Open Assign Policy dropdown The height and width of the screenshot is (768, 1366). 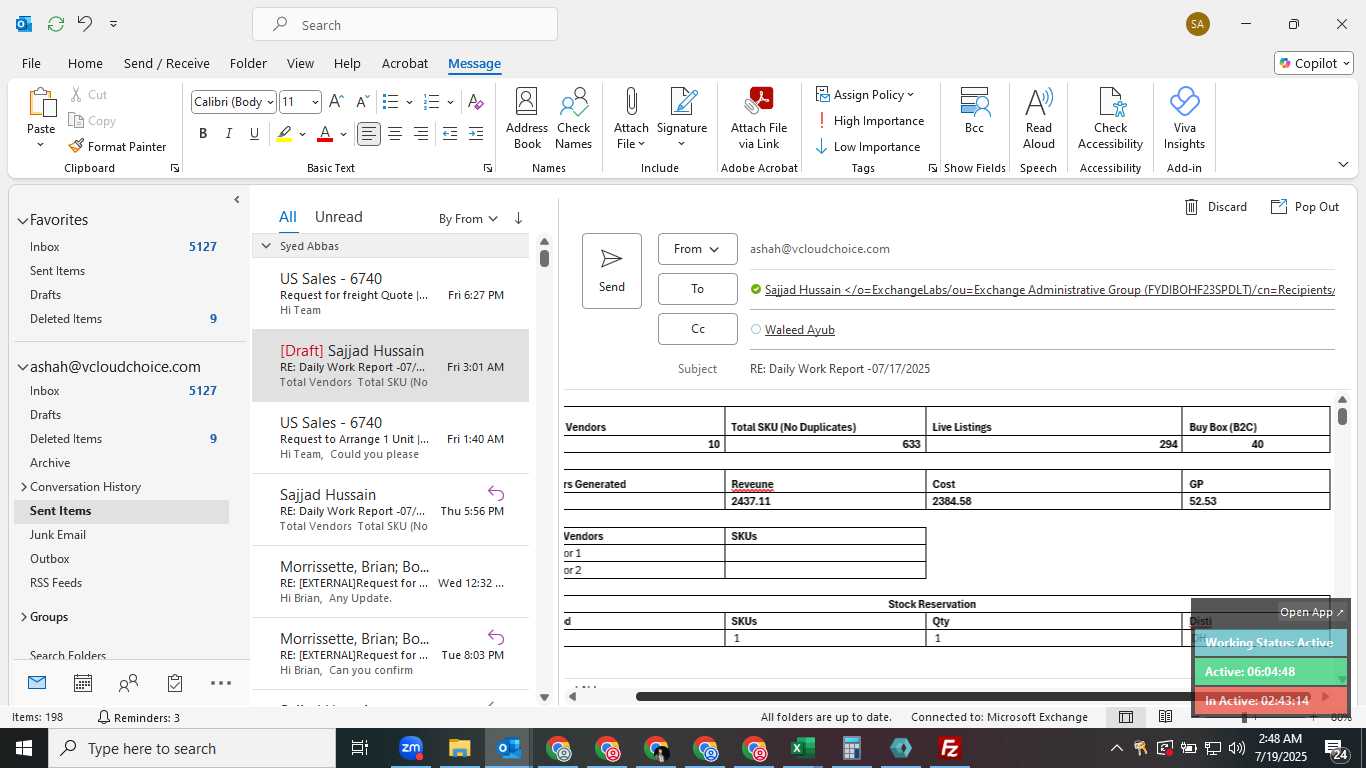(x=865, y=94)
